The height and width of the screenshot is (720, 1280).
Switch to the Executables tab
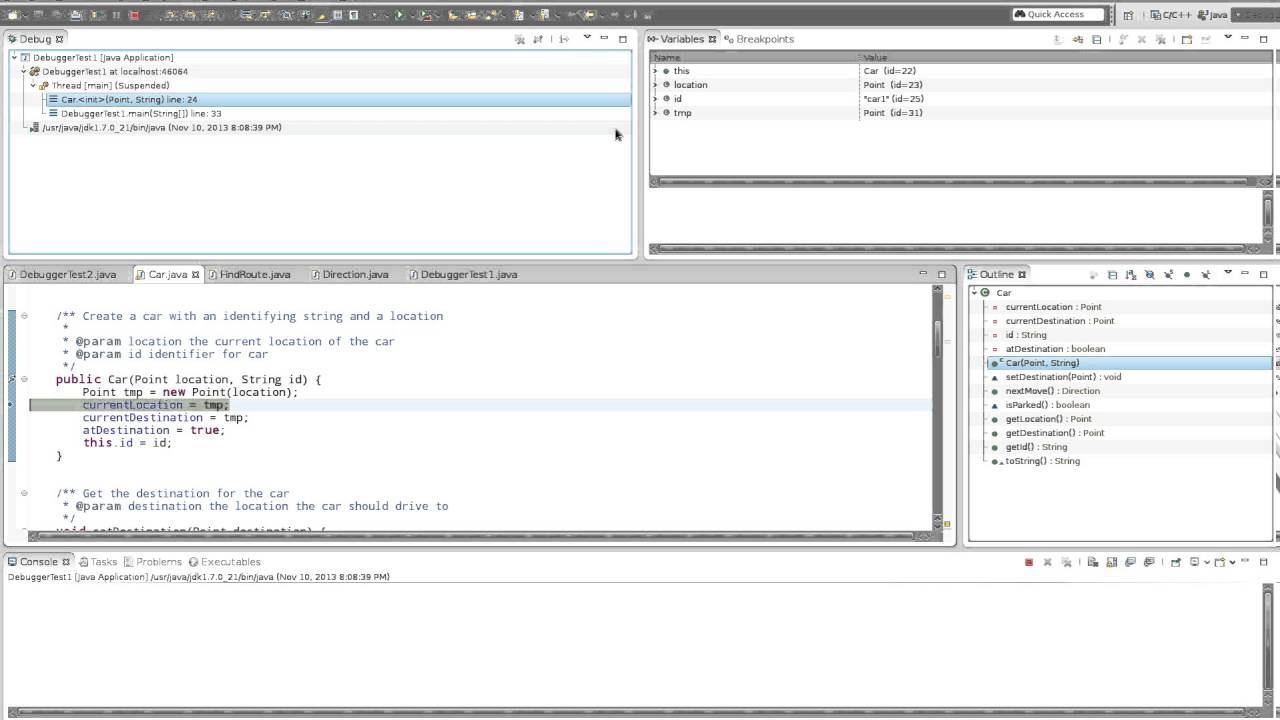[225, 562]
